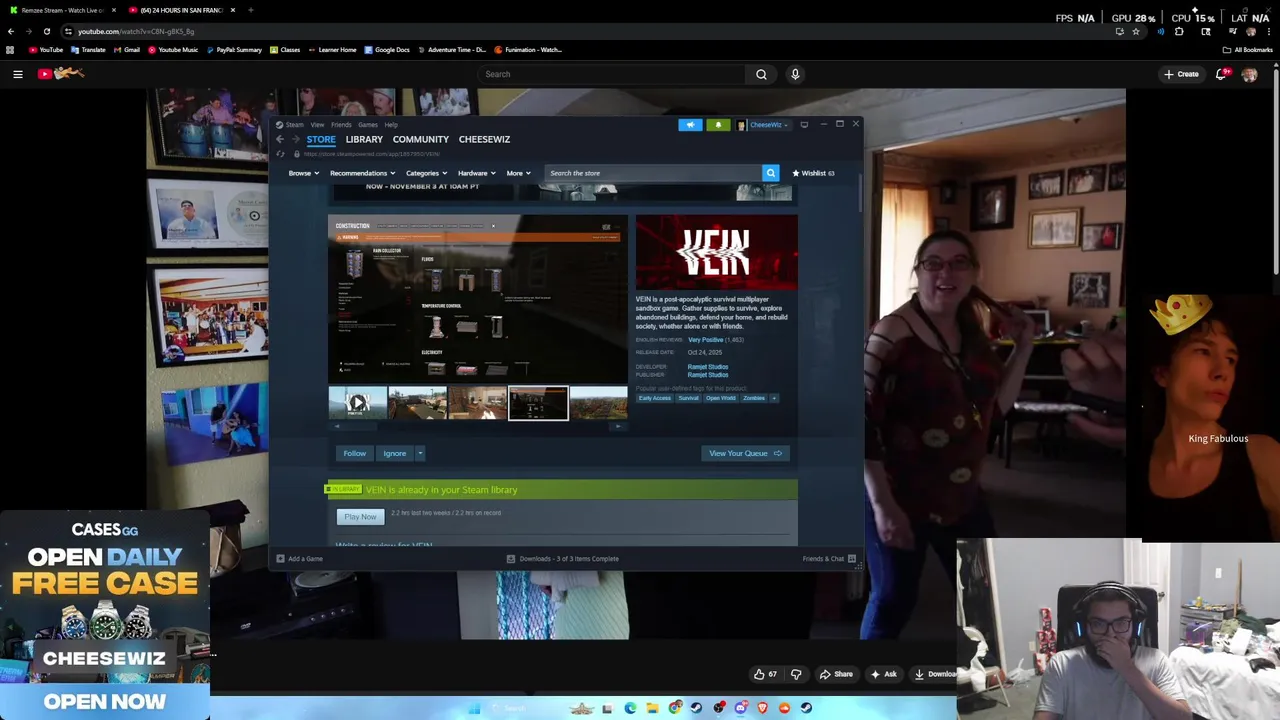Image resolution: width=1280 pixels, height=720 pixels.
Task: Click the View Your Queue button
Action: [746, 453]
